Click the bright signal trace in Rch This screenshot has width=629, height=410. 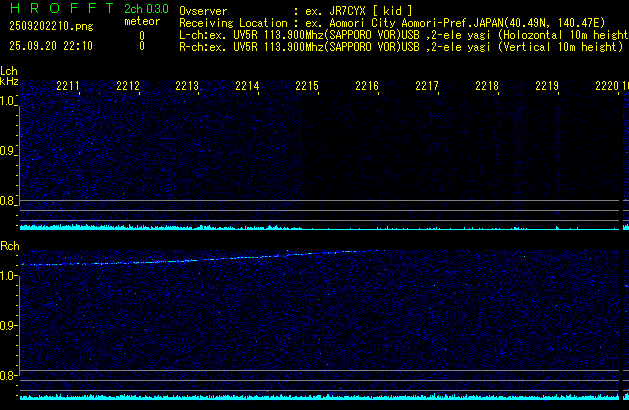[x=250, y=257]
